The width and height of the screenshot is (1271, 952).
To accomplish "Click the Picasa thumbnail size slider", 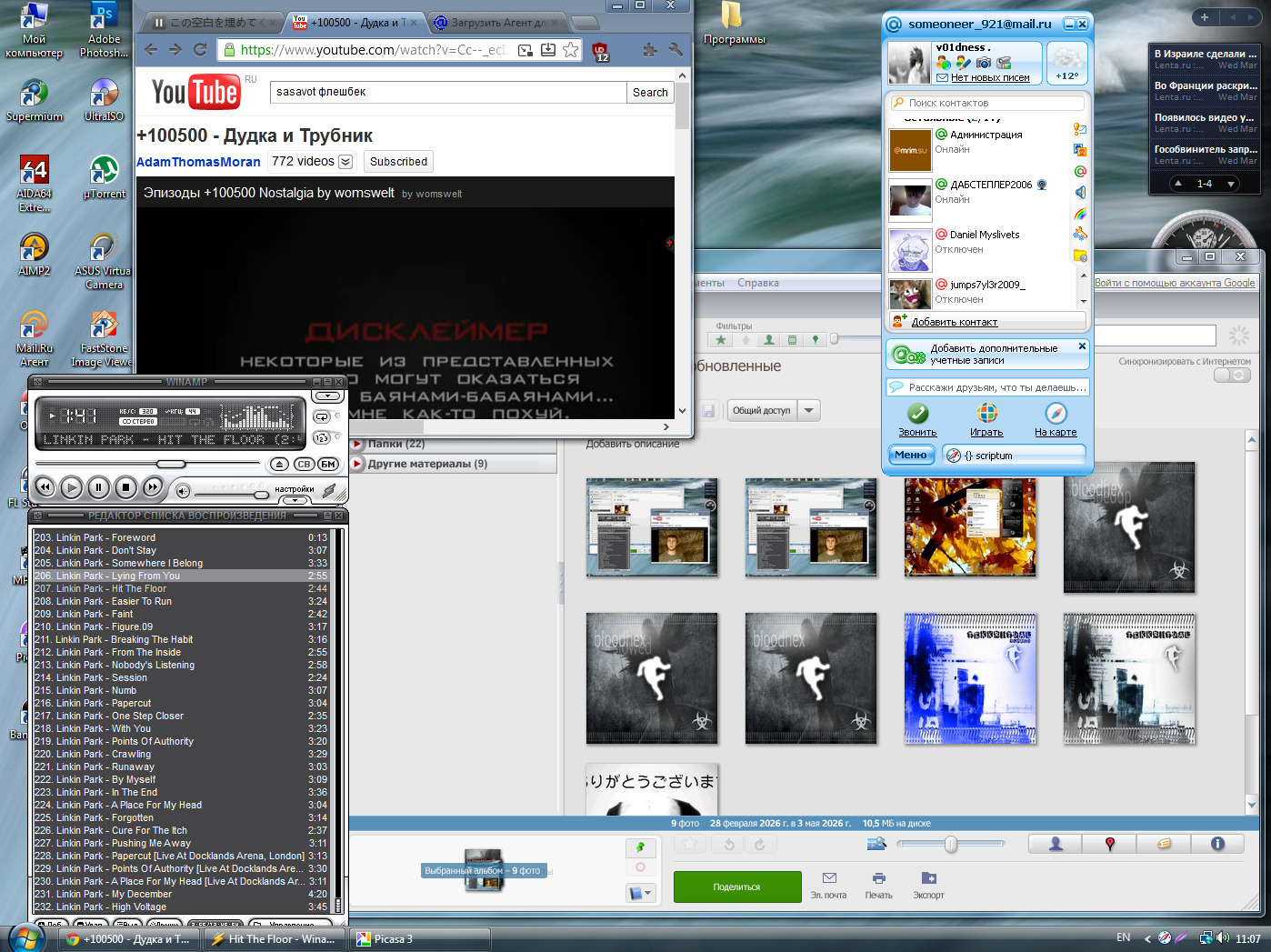I will point(950,845).
